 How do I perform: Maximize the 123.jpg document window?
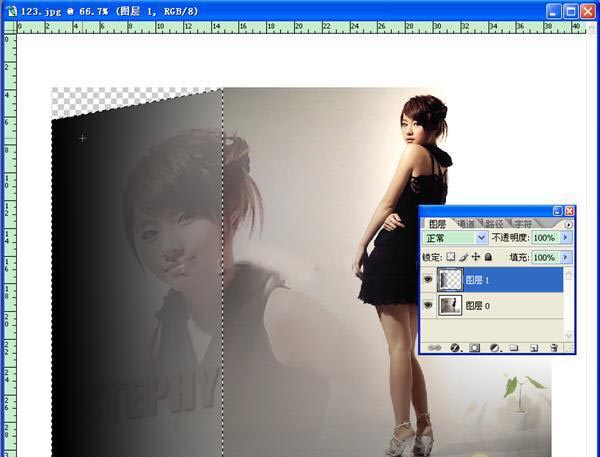coord(571,11)
